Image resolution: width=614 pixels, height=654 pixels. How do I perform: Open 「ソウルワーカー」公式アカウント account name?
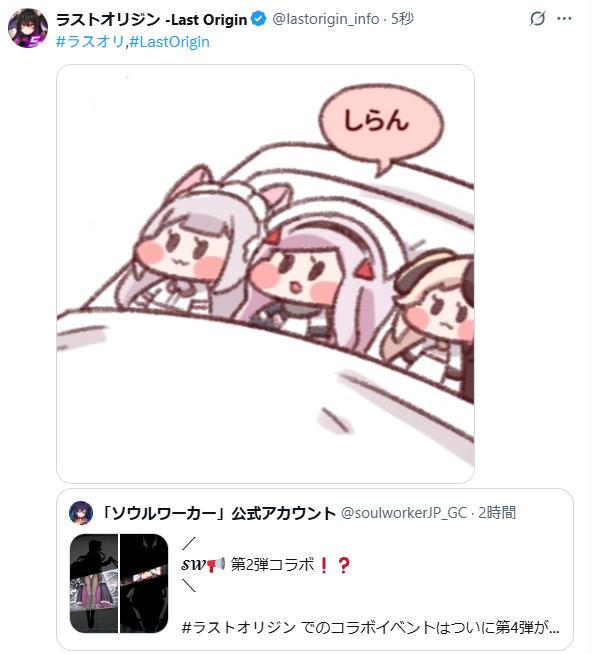point(219,513)
